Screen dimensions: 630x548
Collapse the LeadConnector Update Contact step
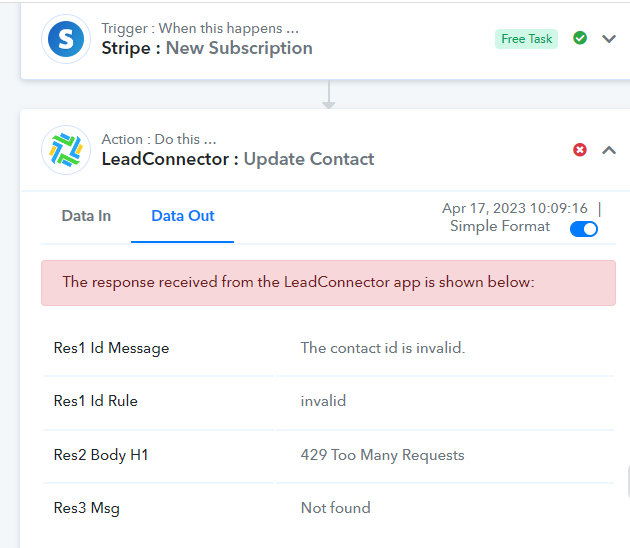tap(609, 150)
